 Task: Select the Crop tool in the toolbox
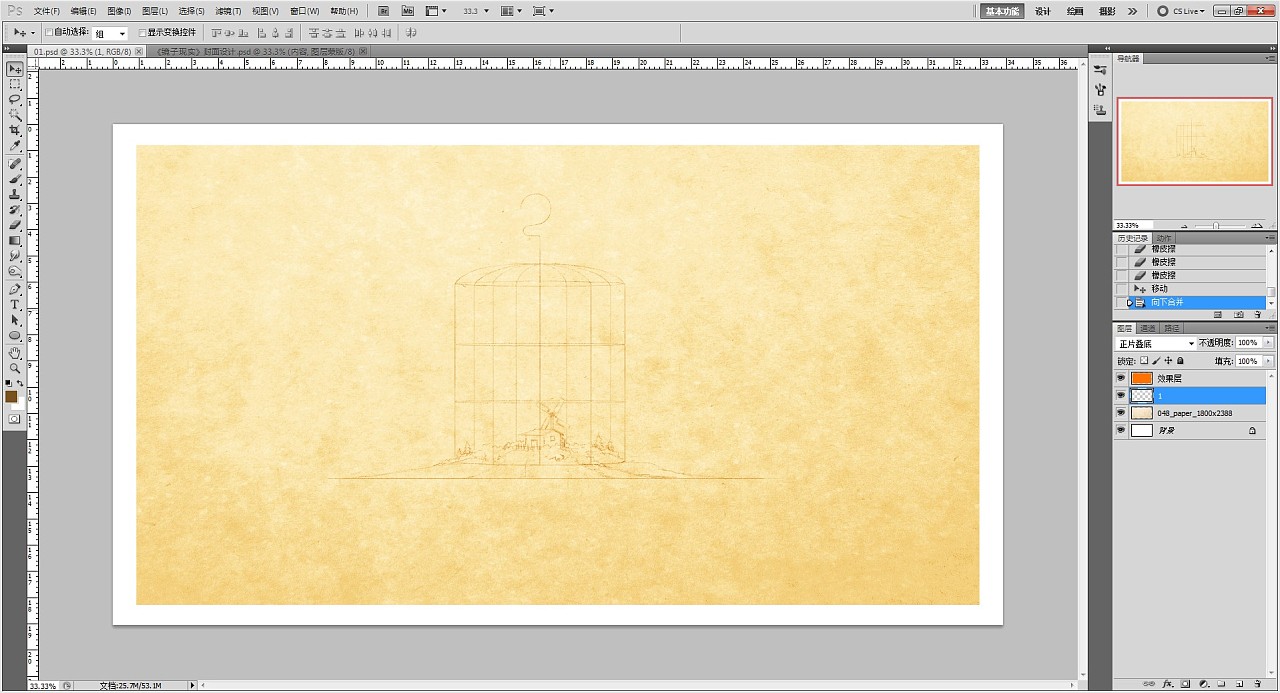pos(15,131)
